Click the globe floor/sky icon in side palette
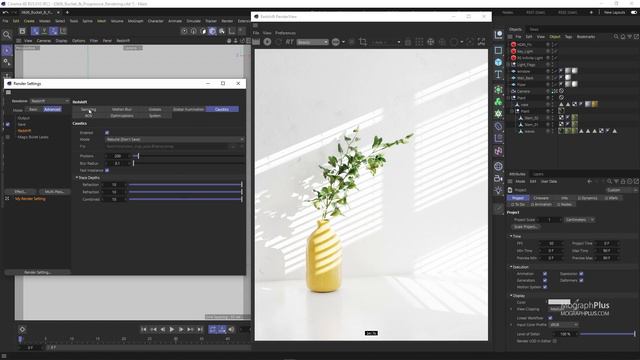The height and width of the screenshot is (360, 640). coord(498,166)
